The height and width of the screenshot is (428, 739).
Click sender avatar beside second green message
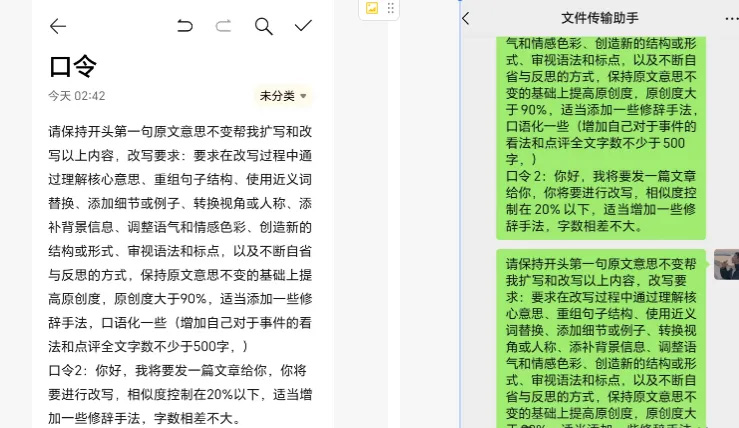(x=726, y=264)
